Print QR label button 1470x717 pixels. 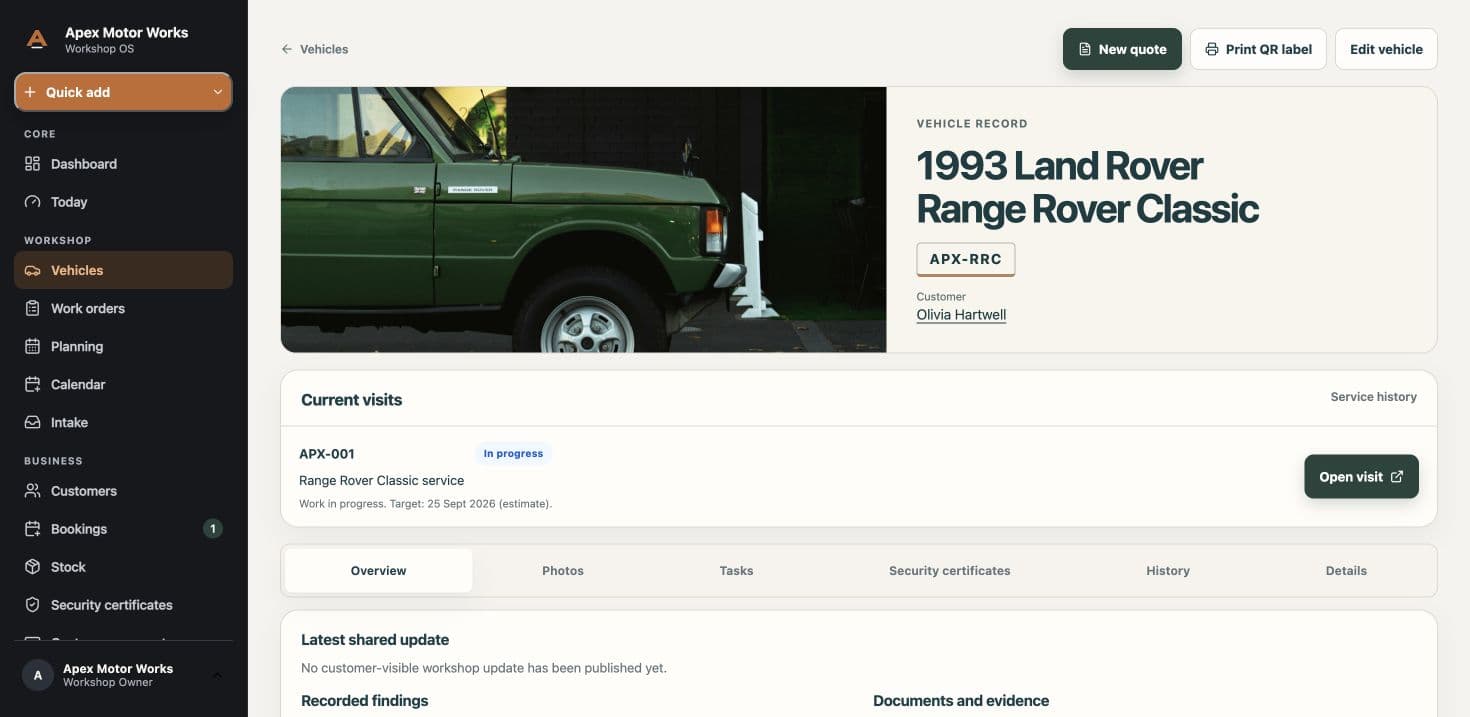[x=1258, y=49]
